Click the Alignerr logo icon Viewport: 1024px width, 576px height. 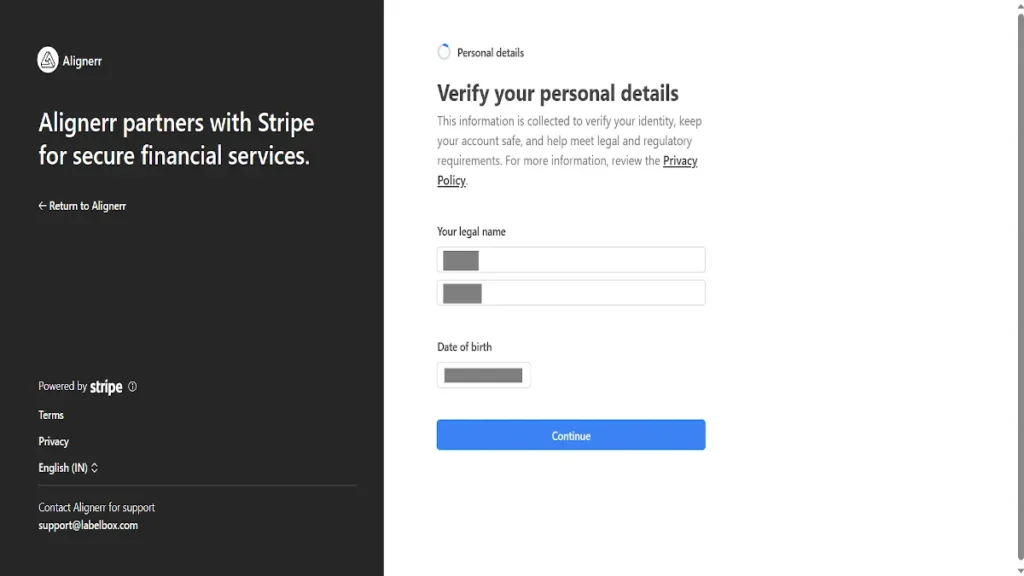pyautogui.click(x=48, y=60)
